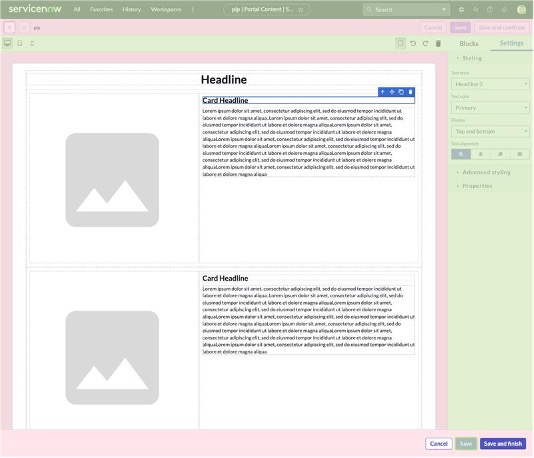
Task: Undo the last edit
Action: 413,44
